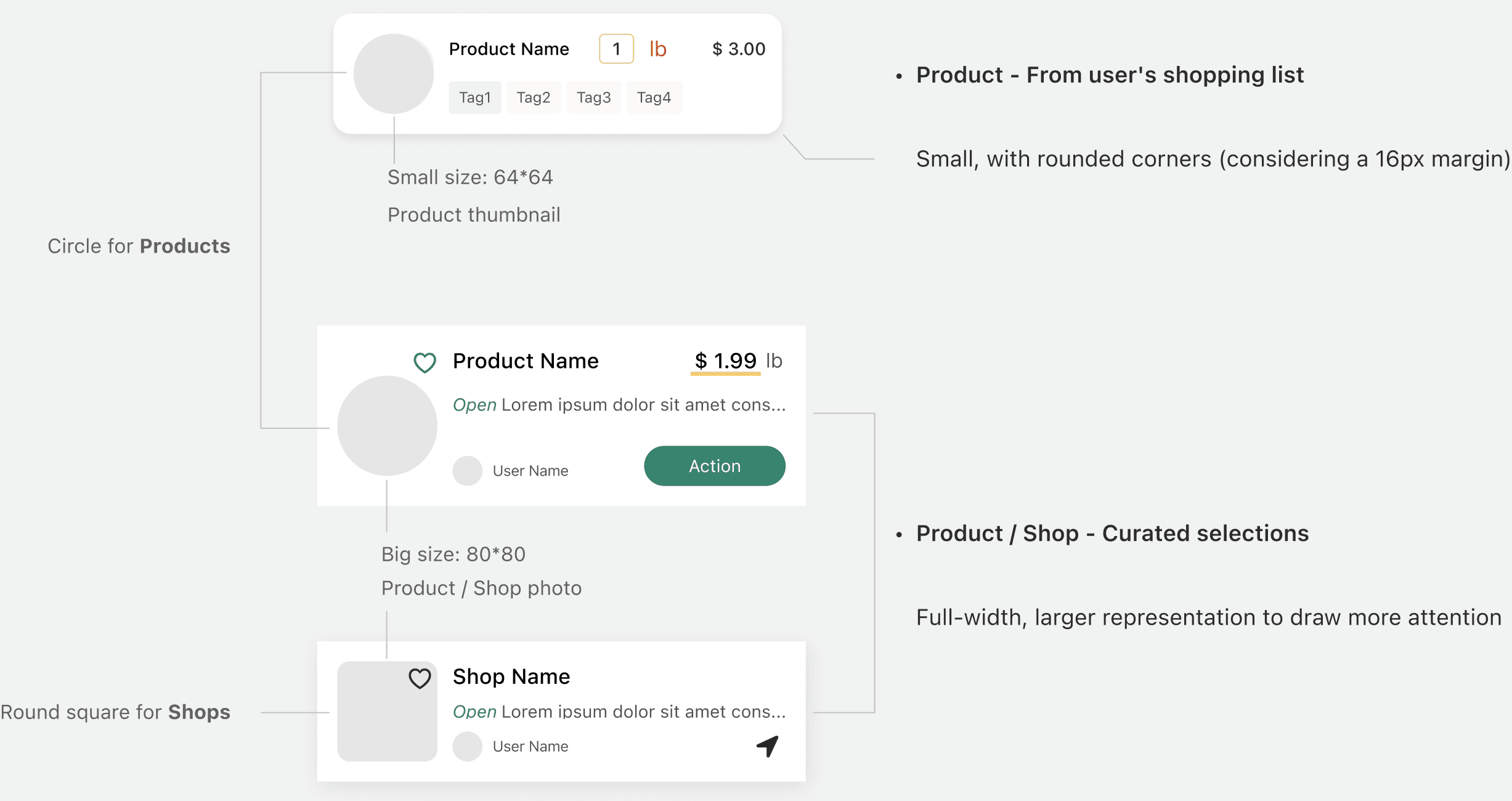Click the $ 3.00 price on top card
Screen dimensions: 1512x801
coord(738,49)
